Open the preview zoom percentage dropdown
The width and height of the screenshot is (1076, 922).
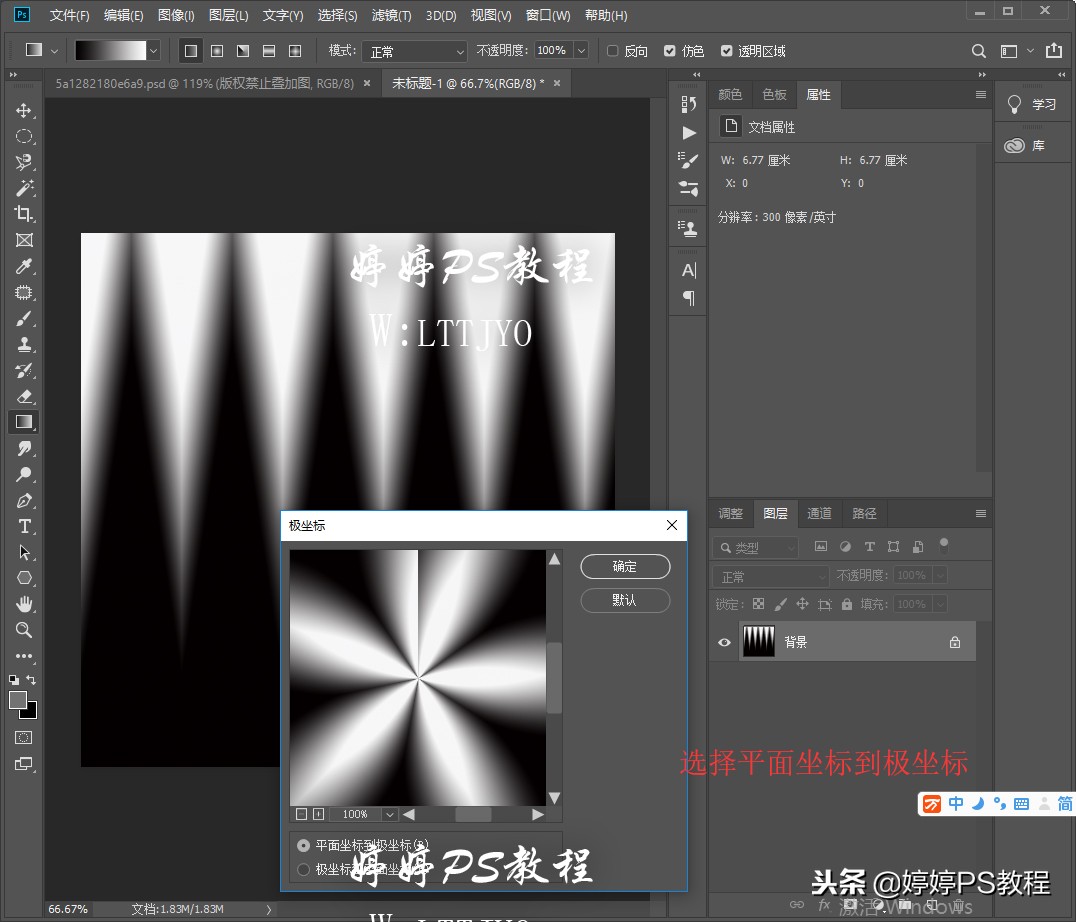tap(389, 814)
